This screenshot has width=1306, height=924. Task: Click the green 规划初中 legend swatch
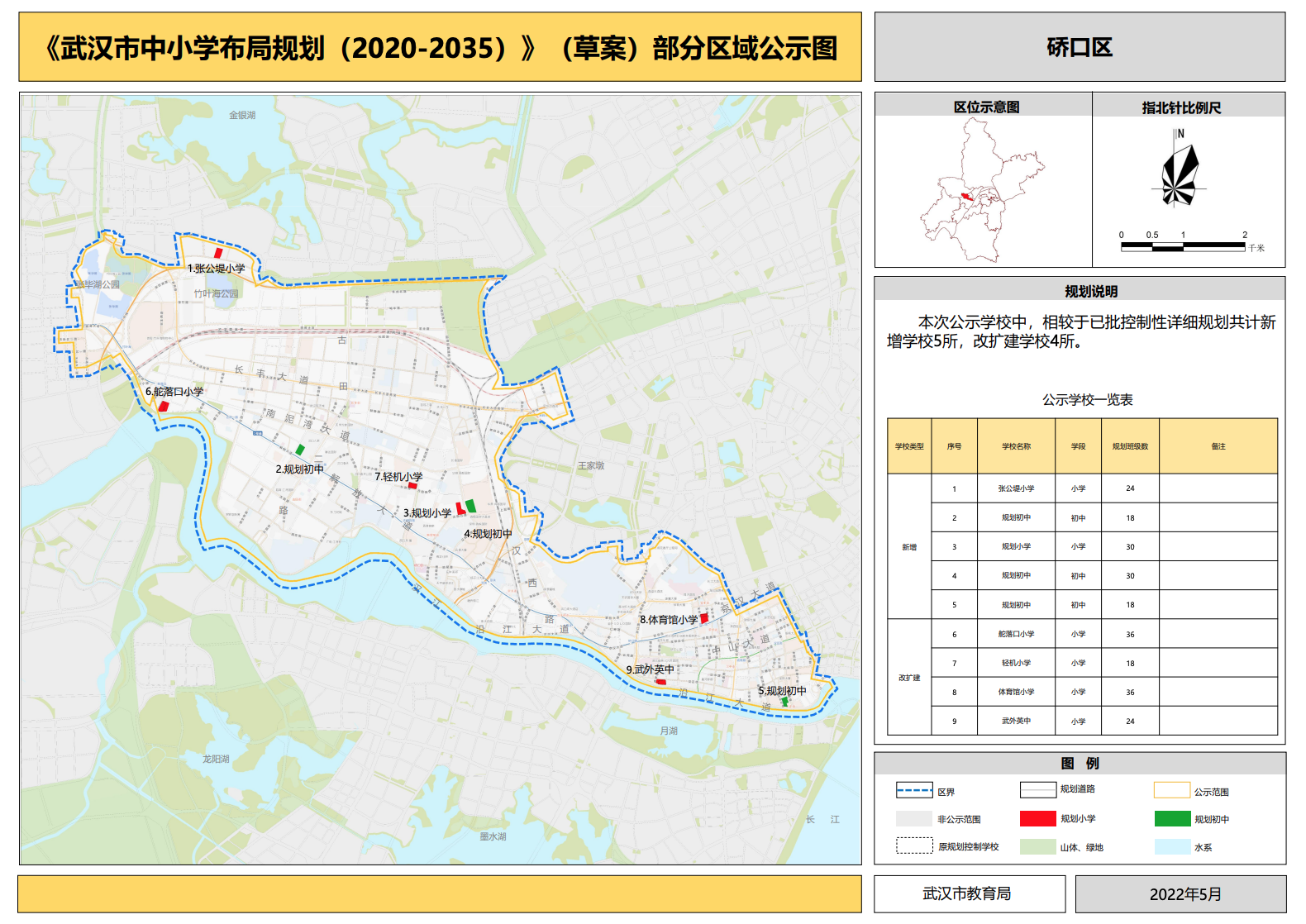[x=1172, y=819]
